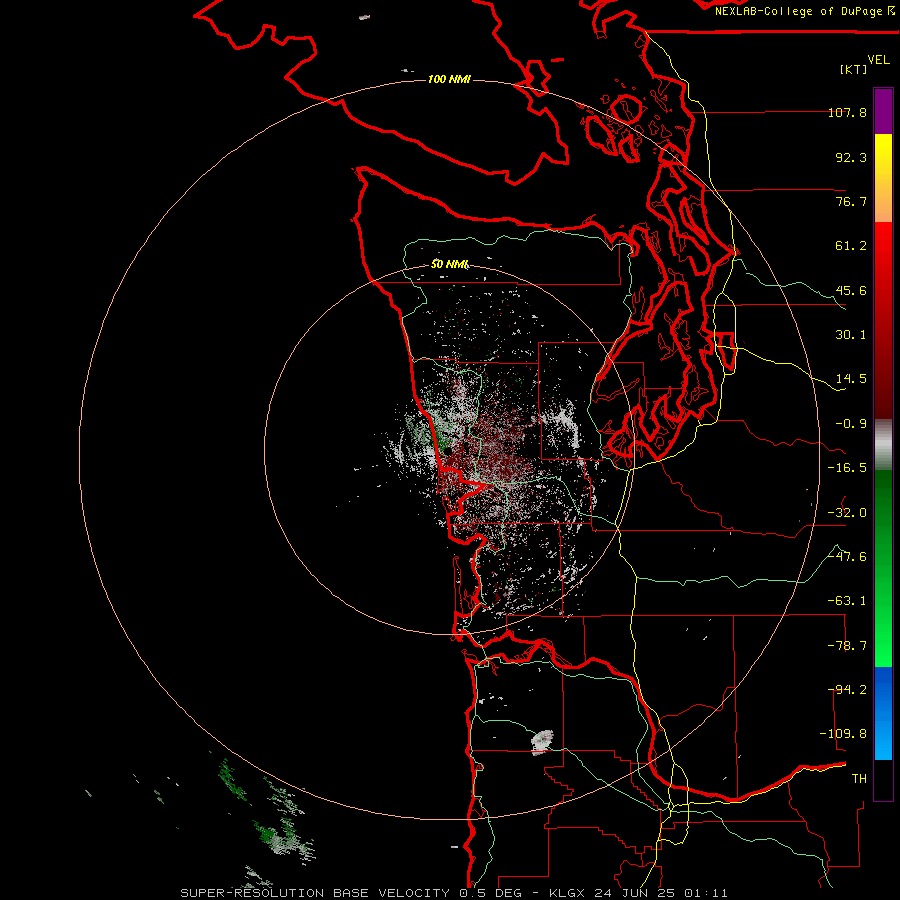
Task: Click the -63.1 legend value
Action: [847, 601]
